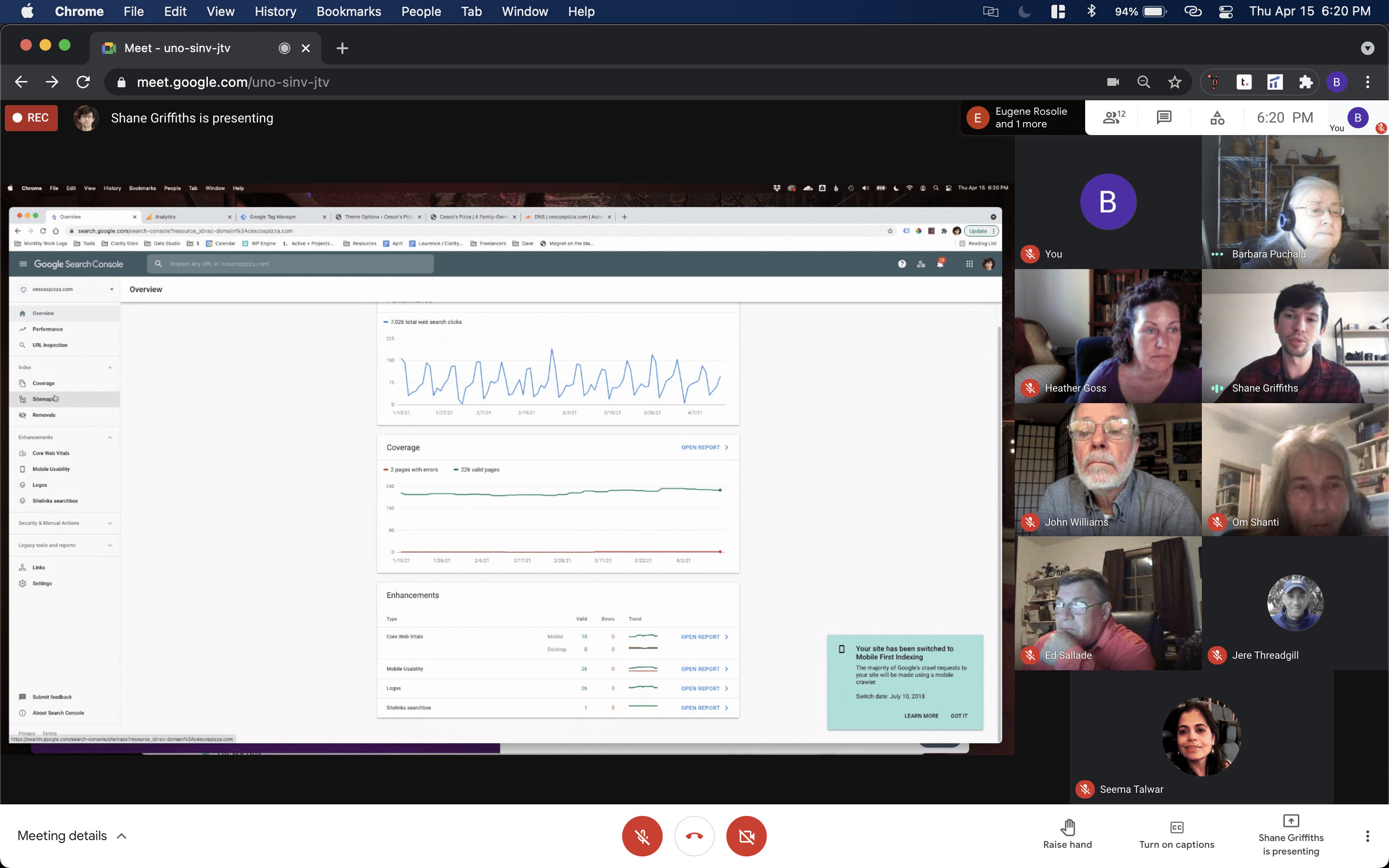
Task: Toggle camera off using video icon
Action: [x=747, y=836]
